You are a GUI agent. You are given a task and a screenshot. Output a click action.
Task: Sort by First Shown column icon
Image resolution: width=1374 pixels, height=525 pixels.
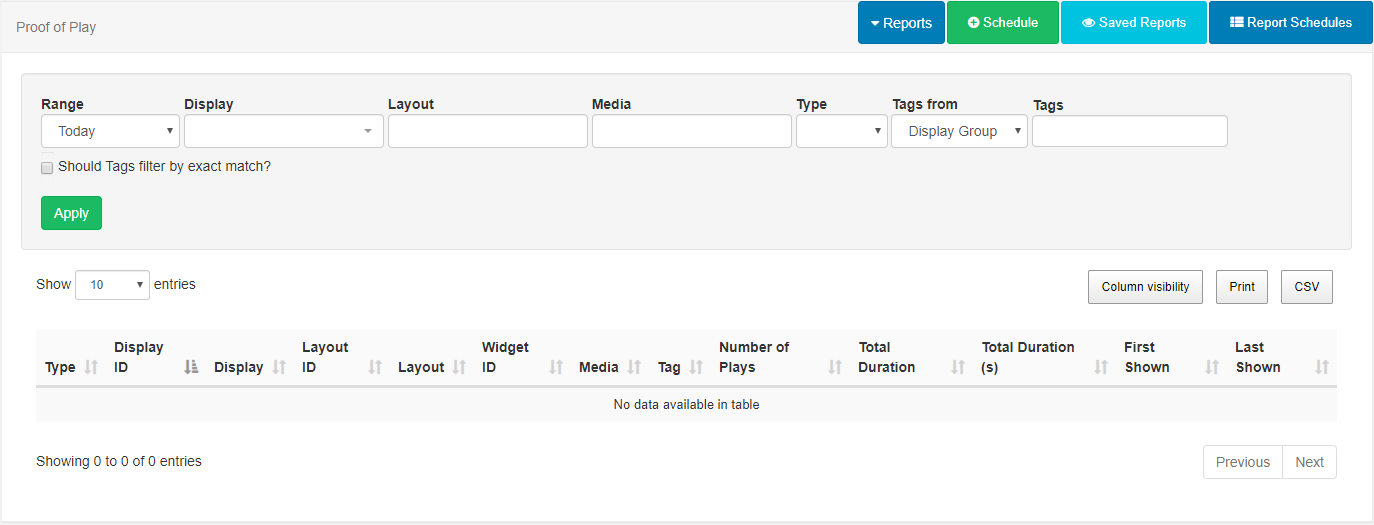click(1212, 367)
